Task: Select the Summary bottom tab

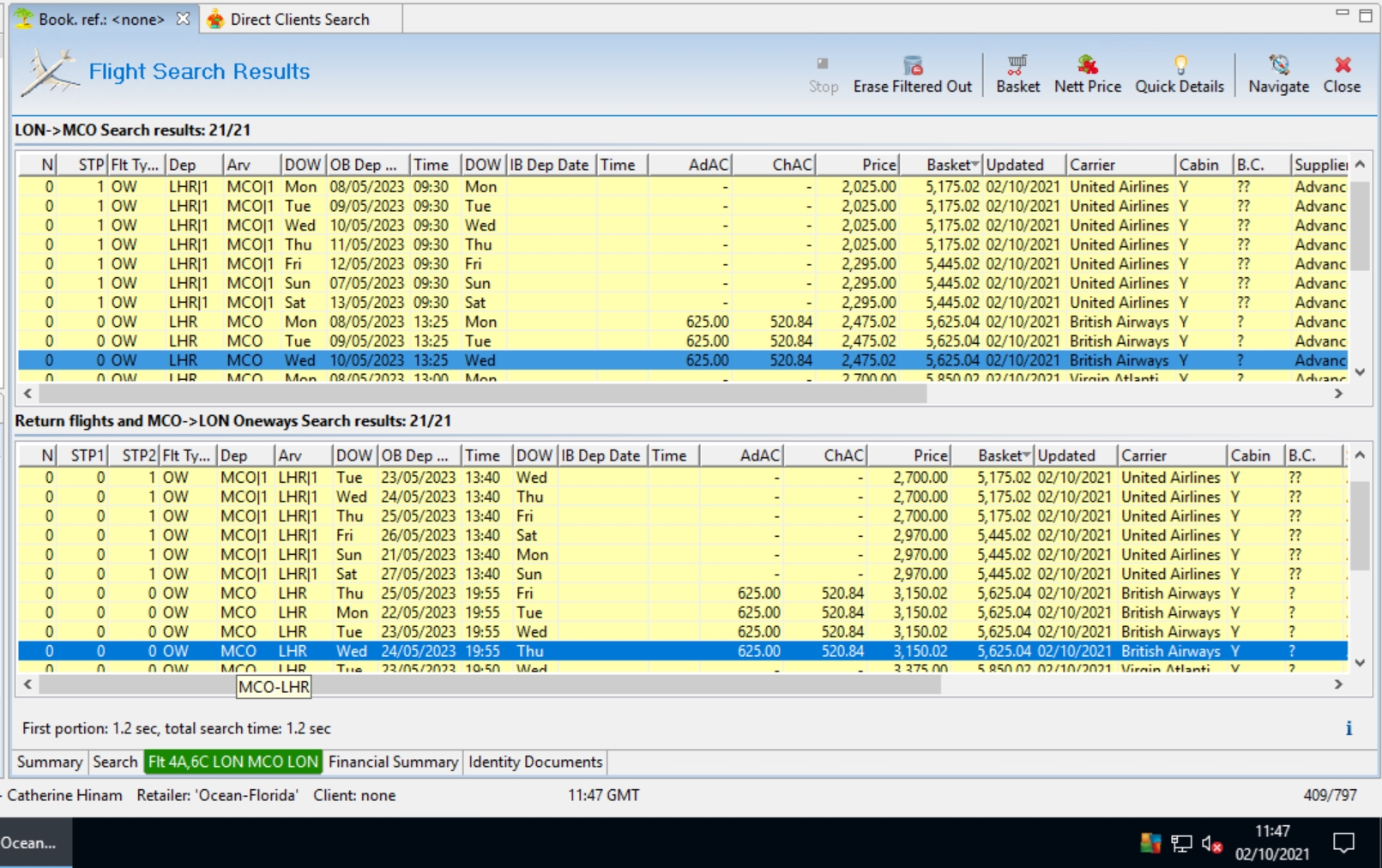Action: click(50, 762)
